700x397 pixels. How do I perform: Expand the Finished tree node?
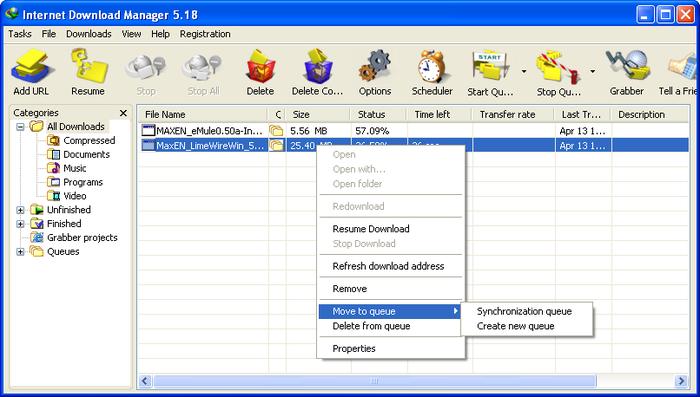pos(20,224)
